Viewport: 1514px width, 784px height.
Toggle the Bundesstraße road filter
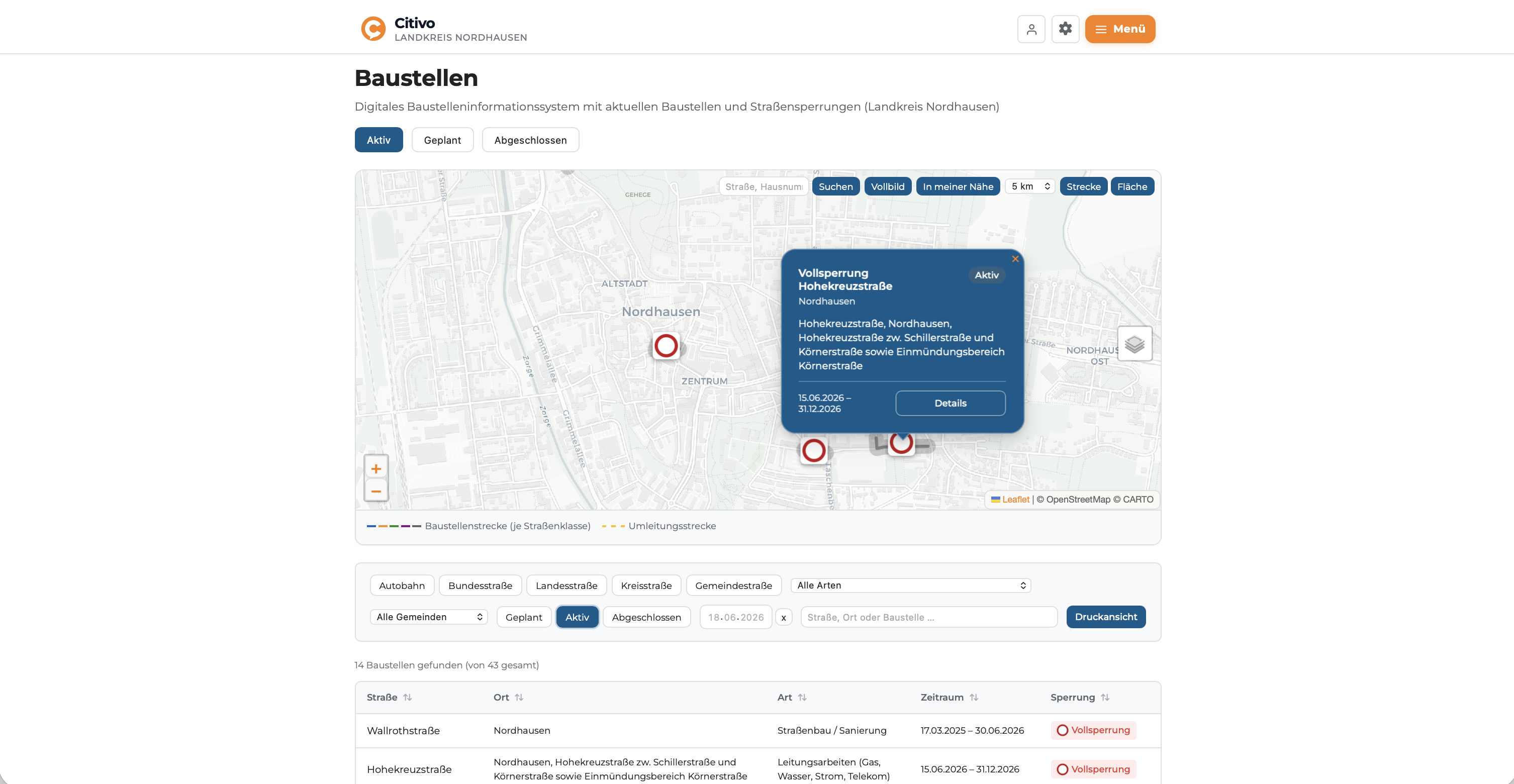point(480,585)
